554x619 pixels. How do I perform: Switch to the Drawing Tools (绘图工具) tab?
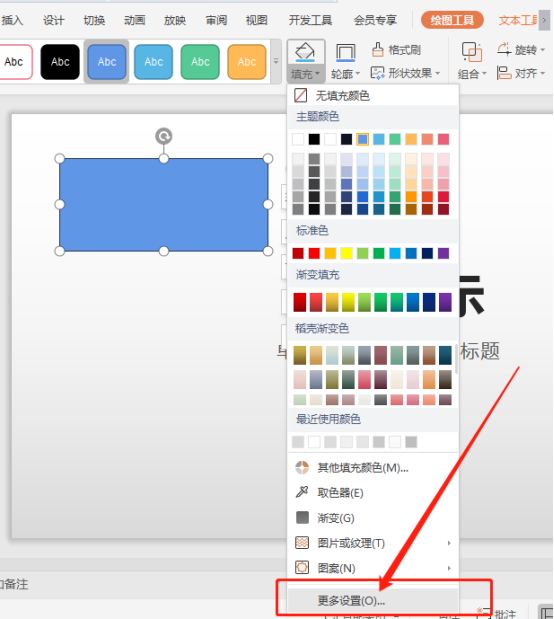coord(452,20)
